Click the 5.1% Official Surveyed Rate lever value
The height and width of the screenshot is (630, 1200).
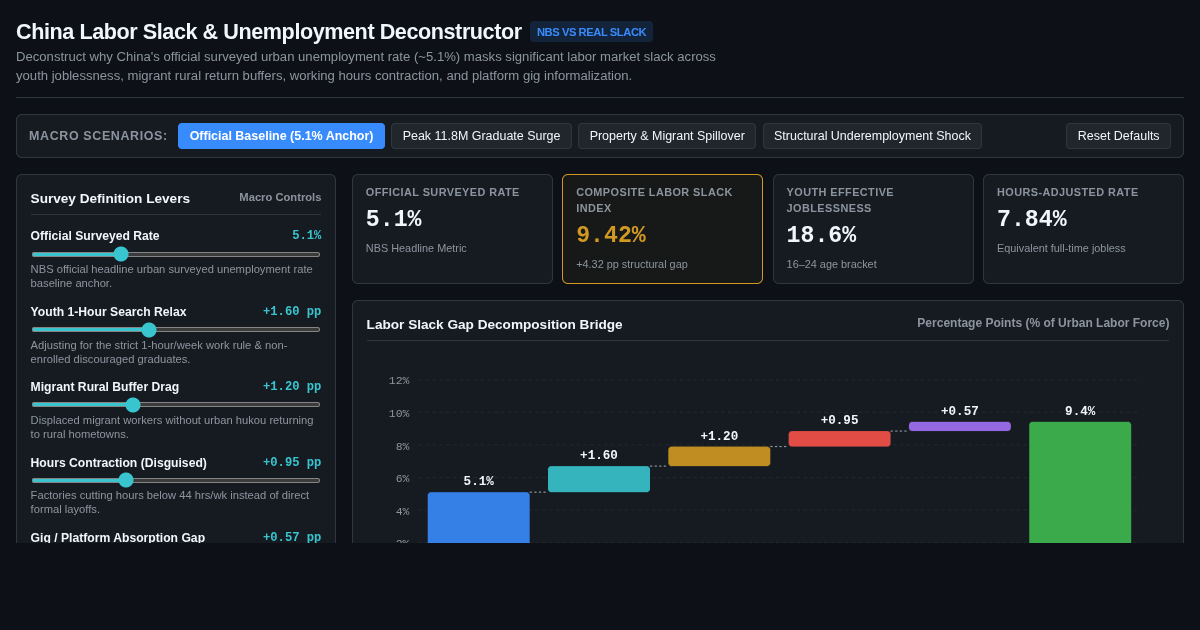pyautogui.click(x=307, y=236)
